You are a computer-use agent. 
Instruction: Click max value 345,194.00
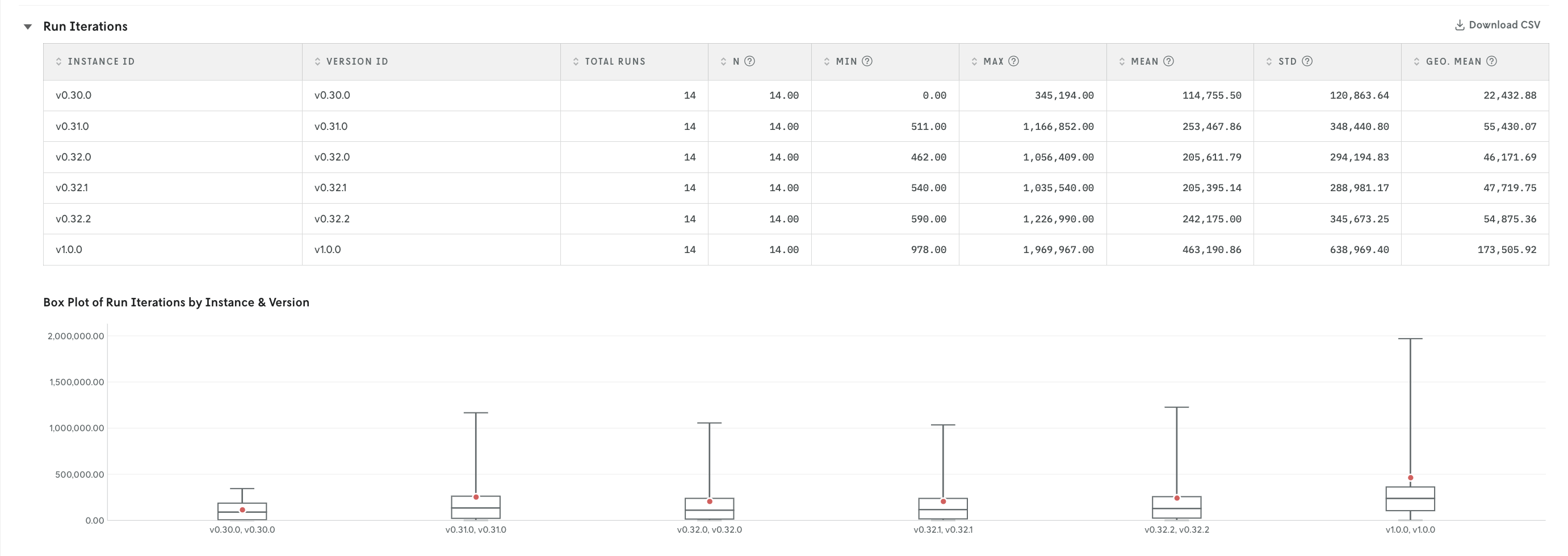coord(1064,95)
